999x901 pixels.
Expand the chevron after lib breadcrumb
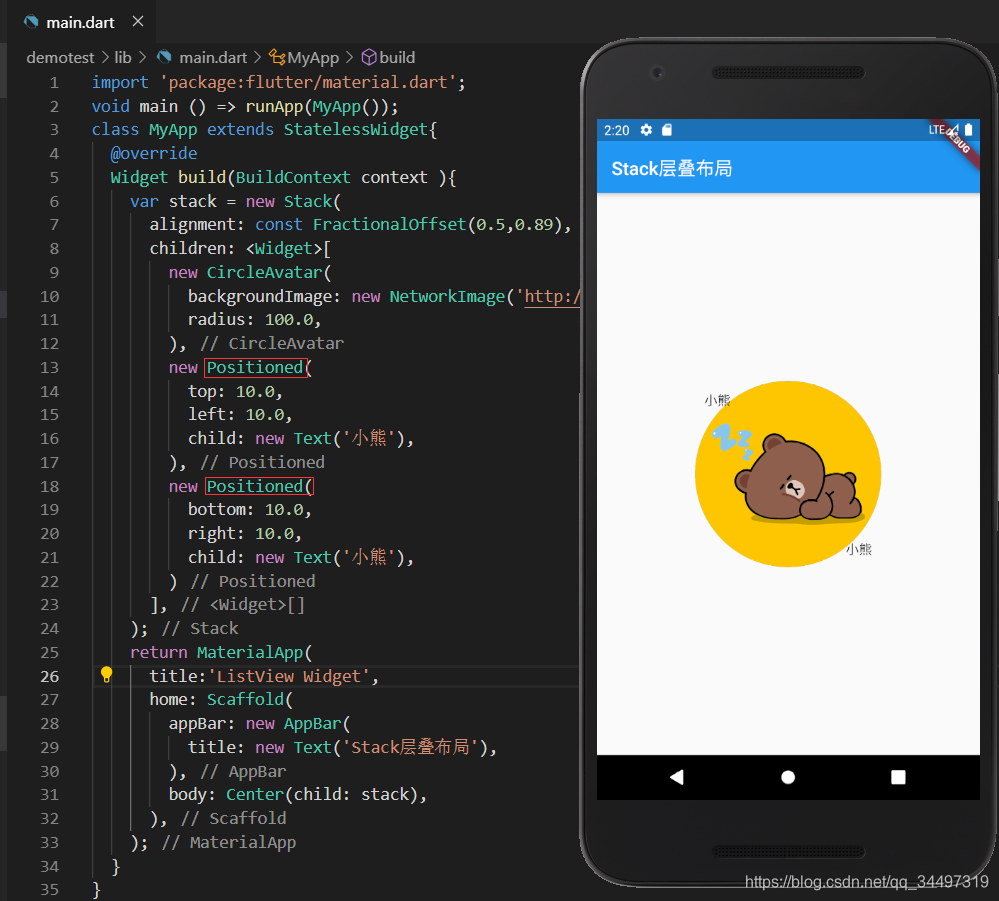(x=142, y=57)
